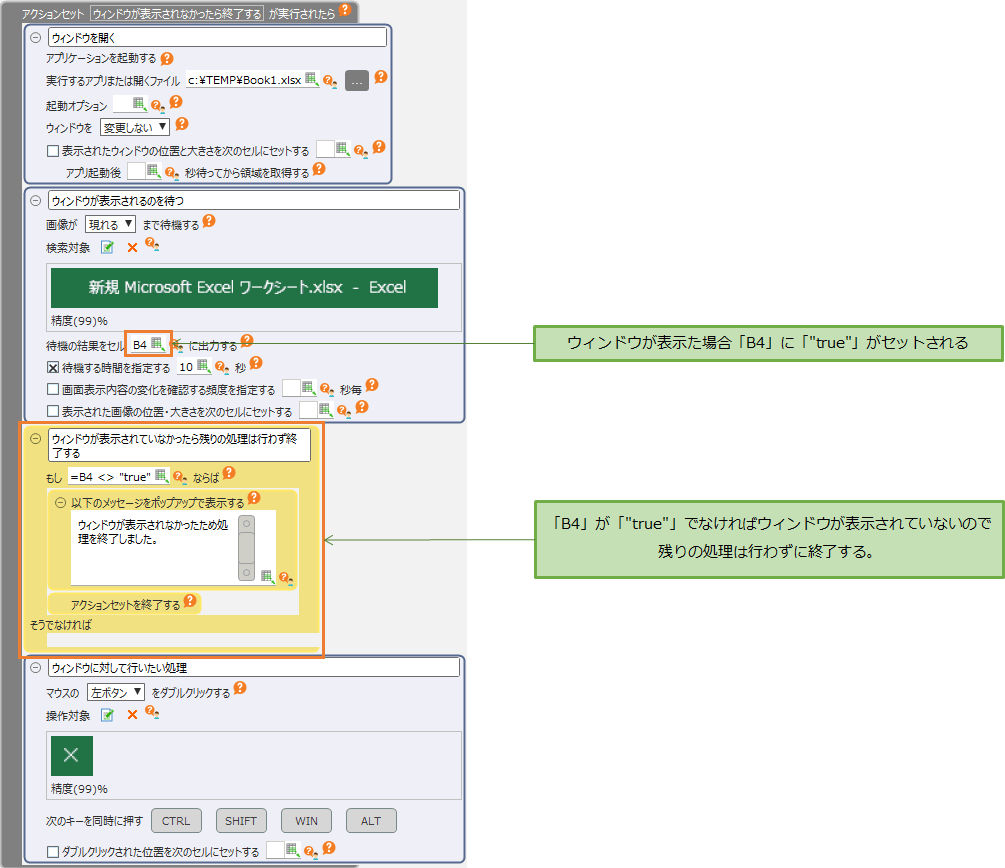Click the orange X delete icon beside 操作対象
This screenshot has width=1005, height=868.
pyautogui.click(x=132, y=715)
